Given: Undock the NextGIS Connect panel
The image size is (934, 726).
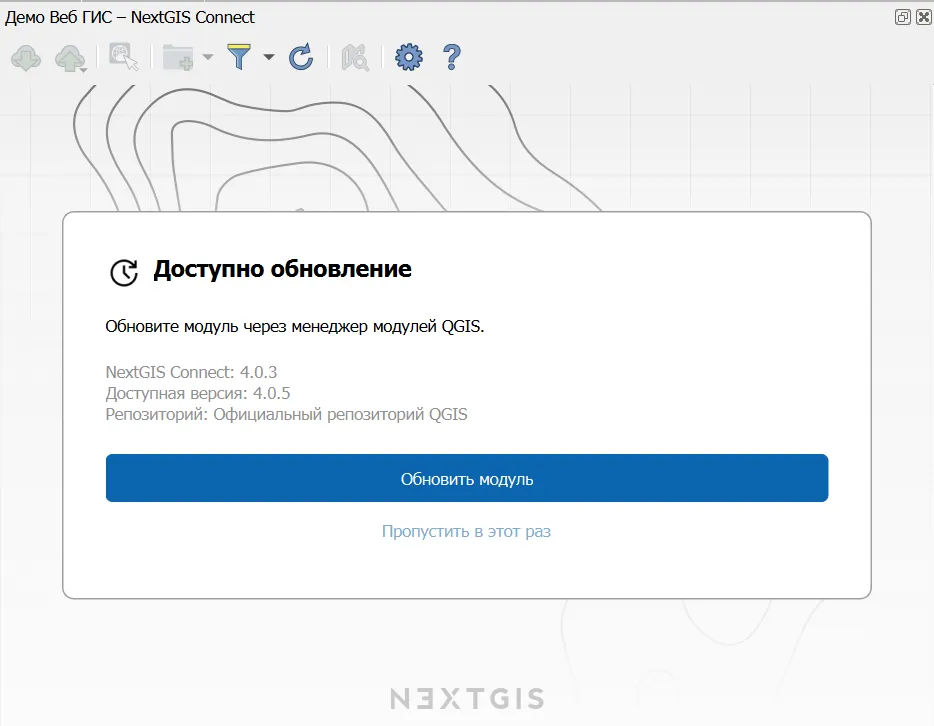Looking at the screenshot, I should (x=903, y=17).
